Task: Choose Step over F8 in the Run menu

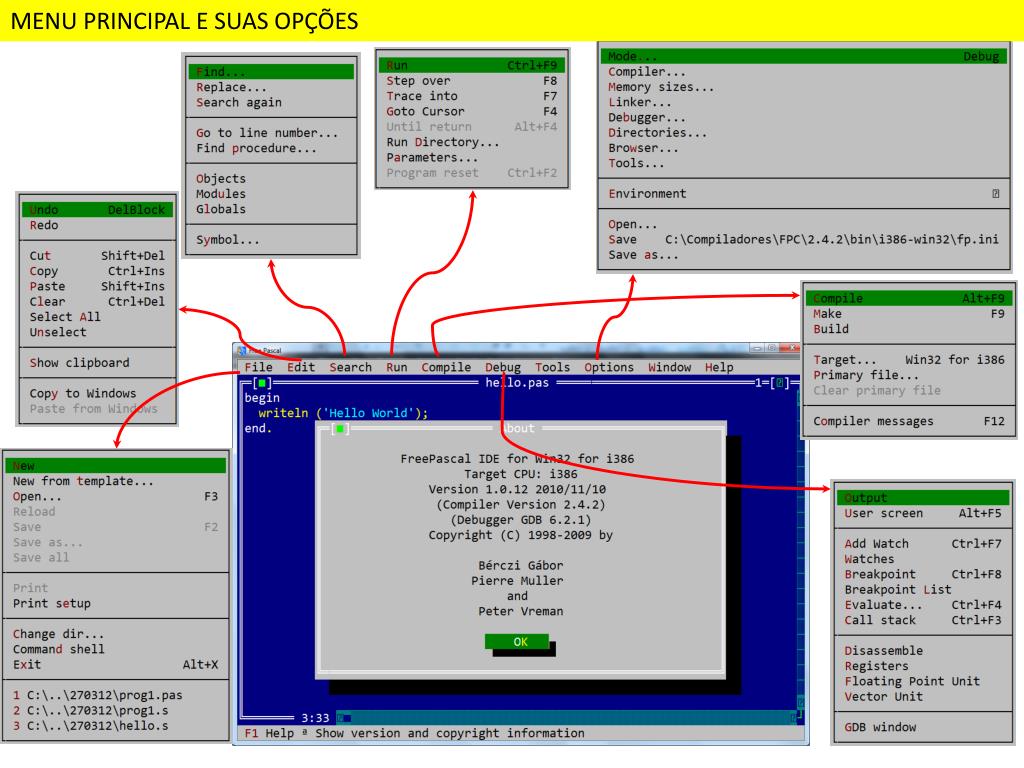Action: click(472, 81)
